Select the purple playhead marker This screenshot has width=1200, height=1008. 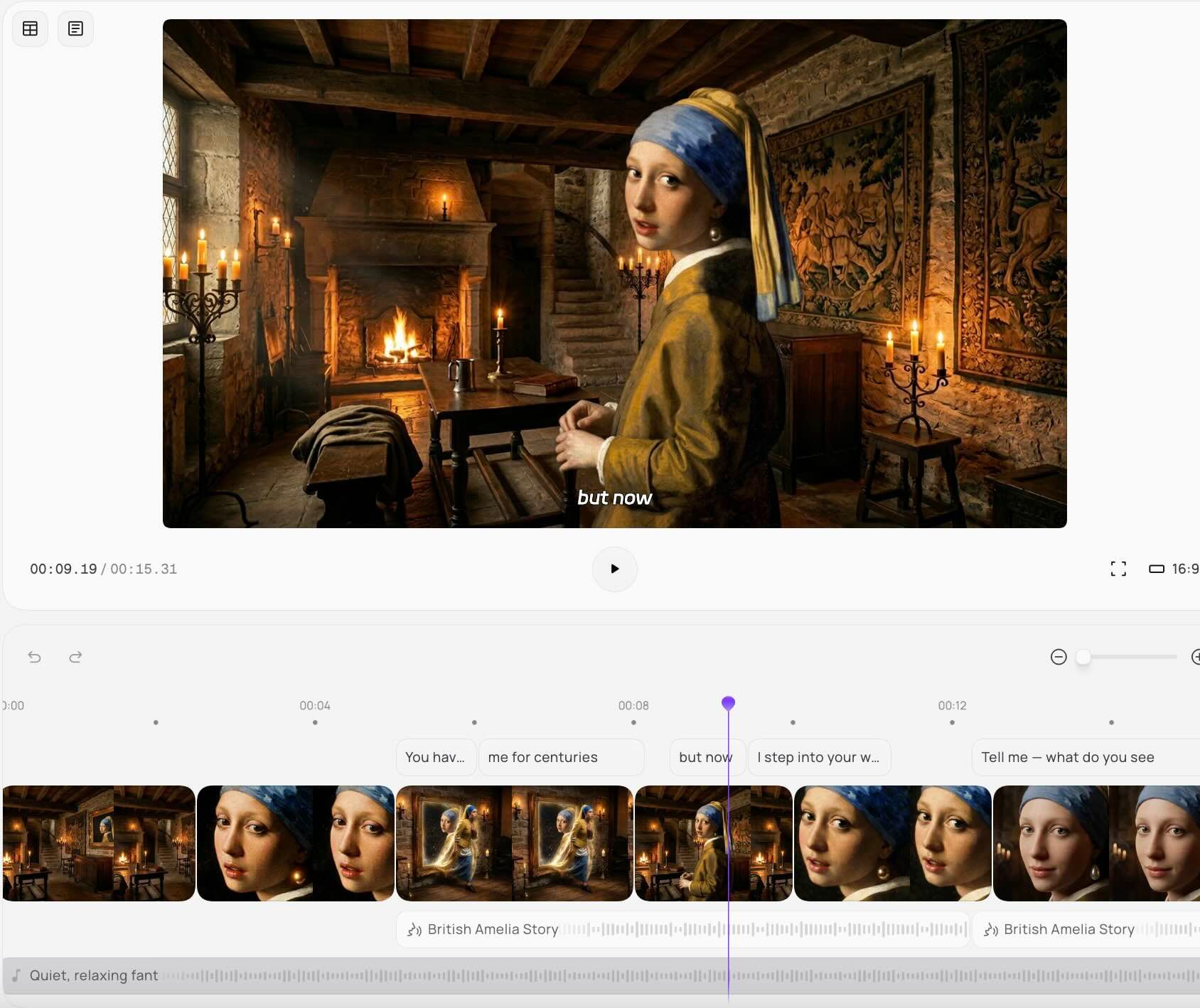click(728, 703)
